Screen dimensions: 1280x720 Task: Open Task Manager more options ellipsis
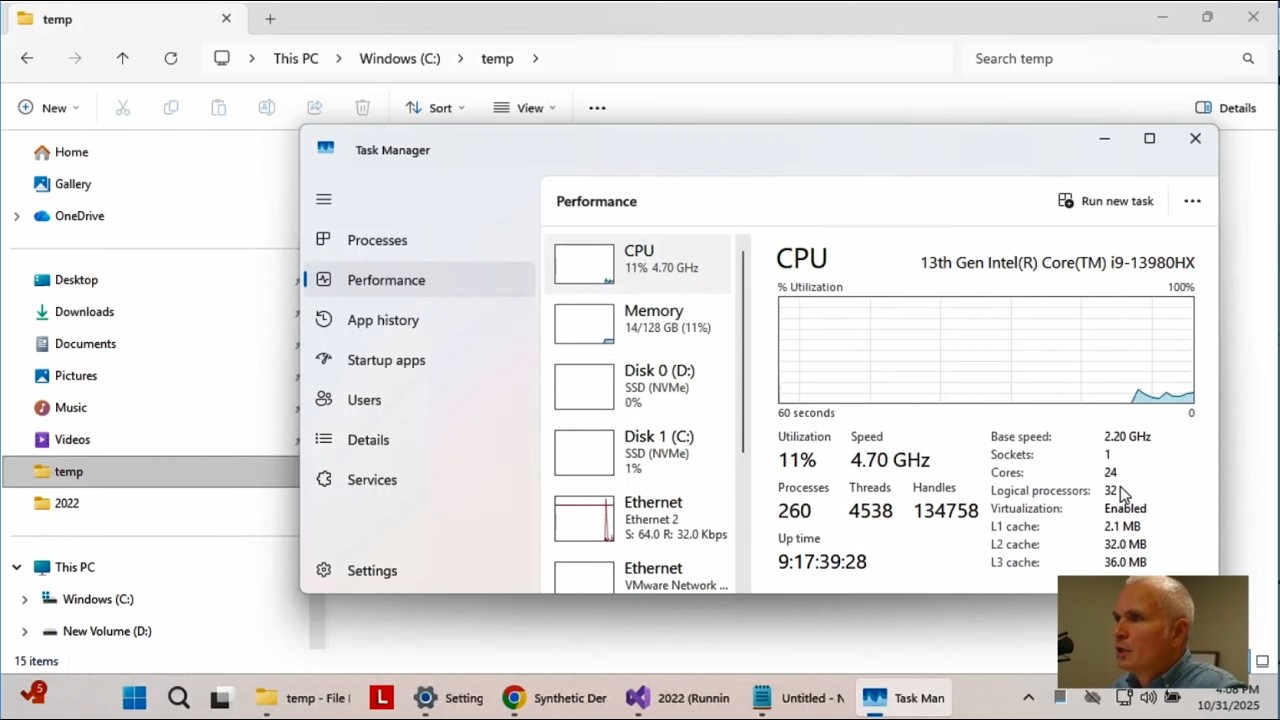tap(1192, 201)
